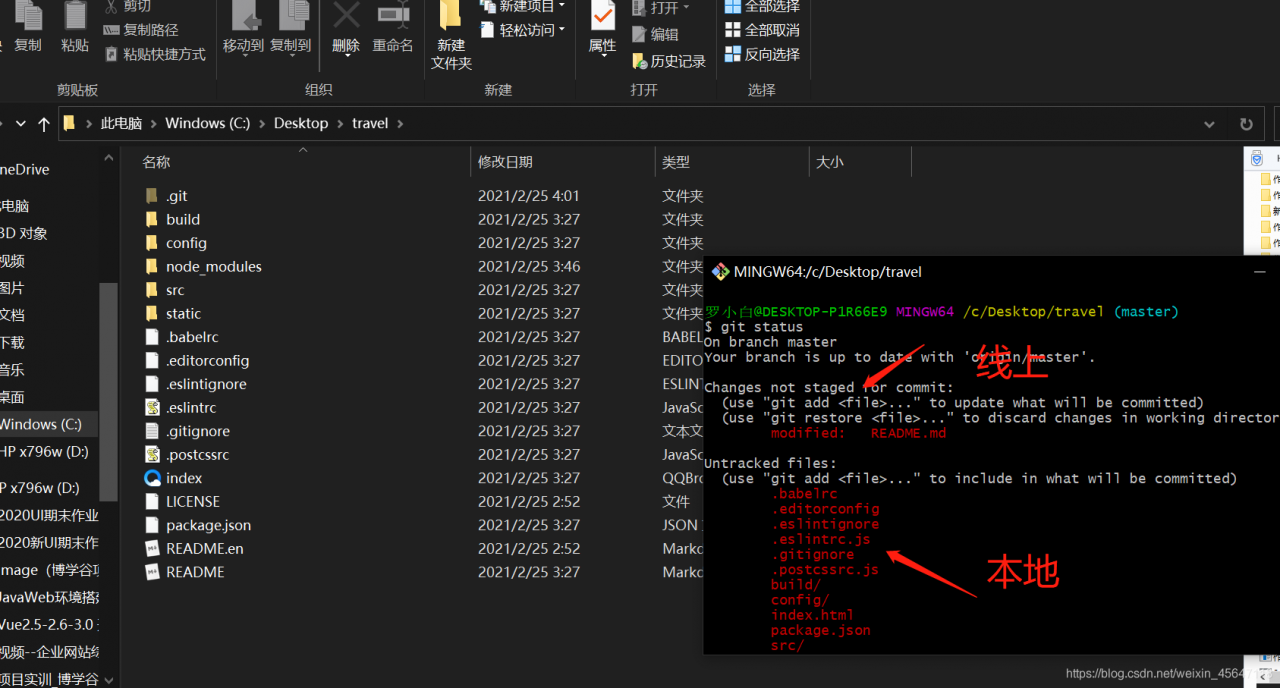The image size is (1280, 688).
Task: Open the address bar history dropdown arrow
Action: 1210,124
